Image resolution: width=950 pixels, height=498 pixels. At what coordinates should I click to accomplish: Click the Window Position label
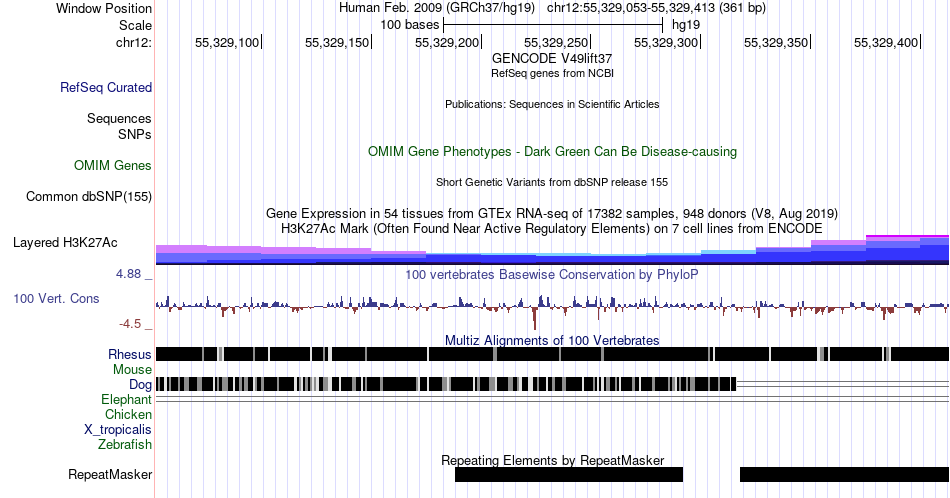(x=104, y=8)
